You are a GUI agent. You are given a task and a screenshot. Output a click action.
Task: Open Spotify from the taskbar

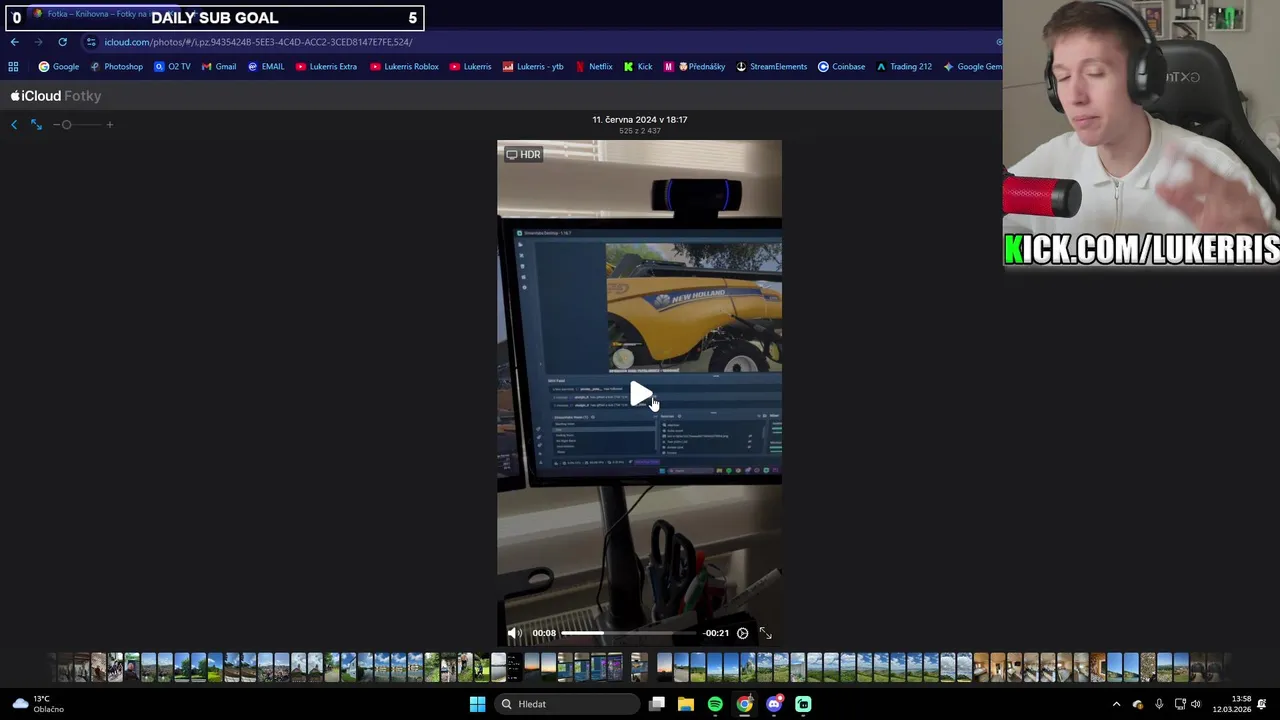tap(715, 704)
